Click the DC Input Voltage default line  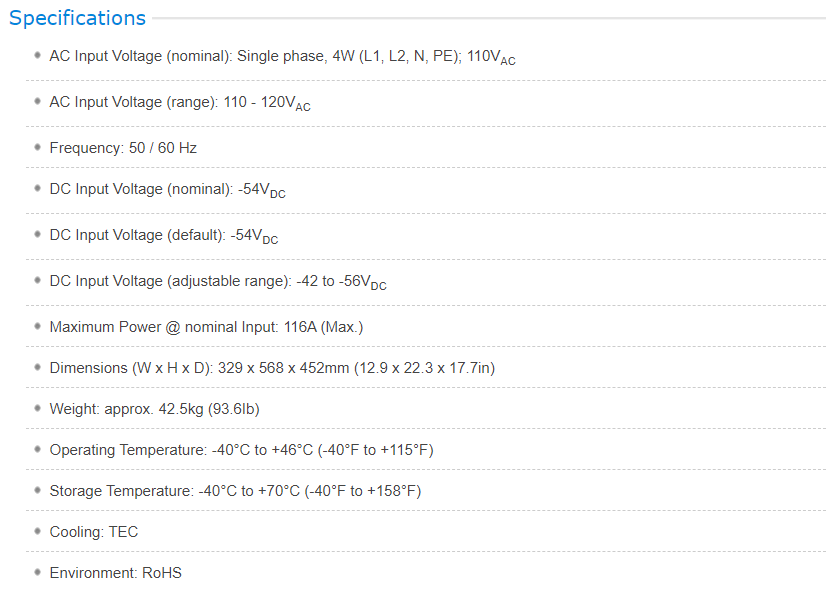(163, 236)
